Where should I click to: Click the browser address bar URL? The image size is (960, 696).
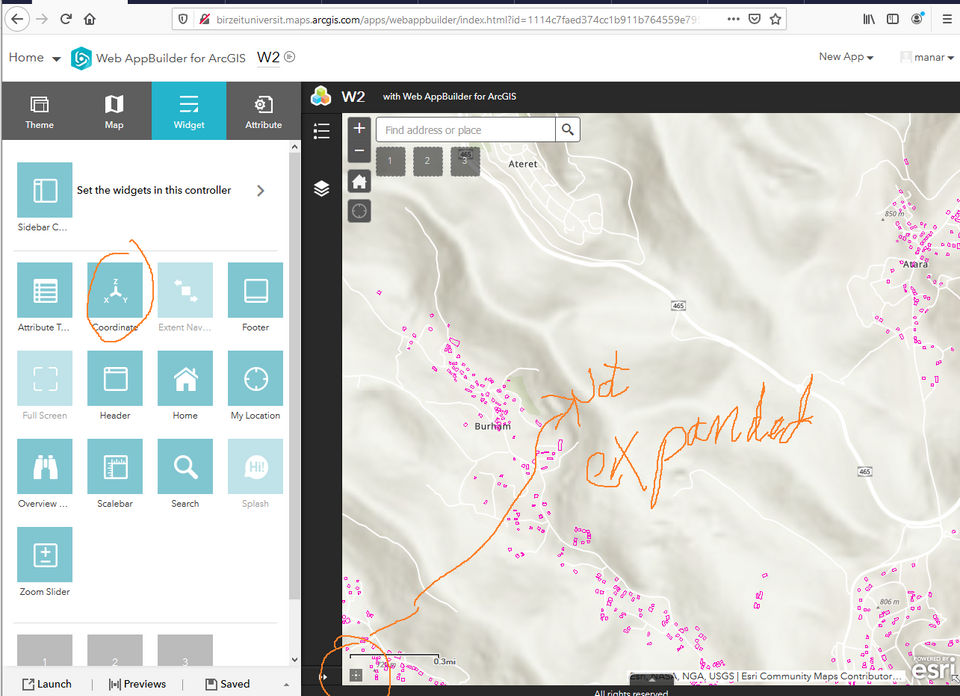456,20
